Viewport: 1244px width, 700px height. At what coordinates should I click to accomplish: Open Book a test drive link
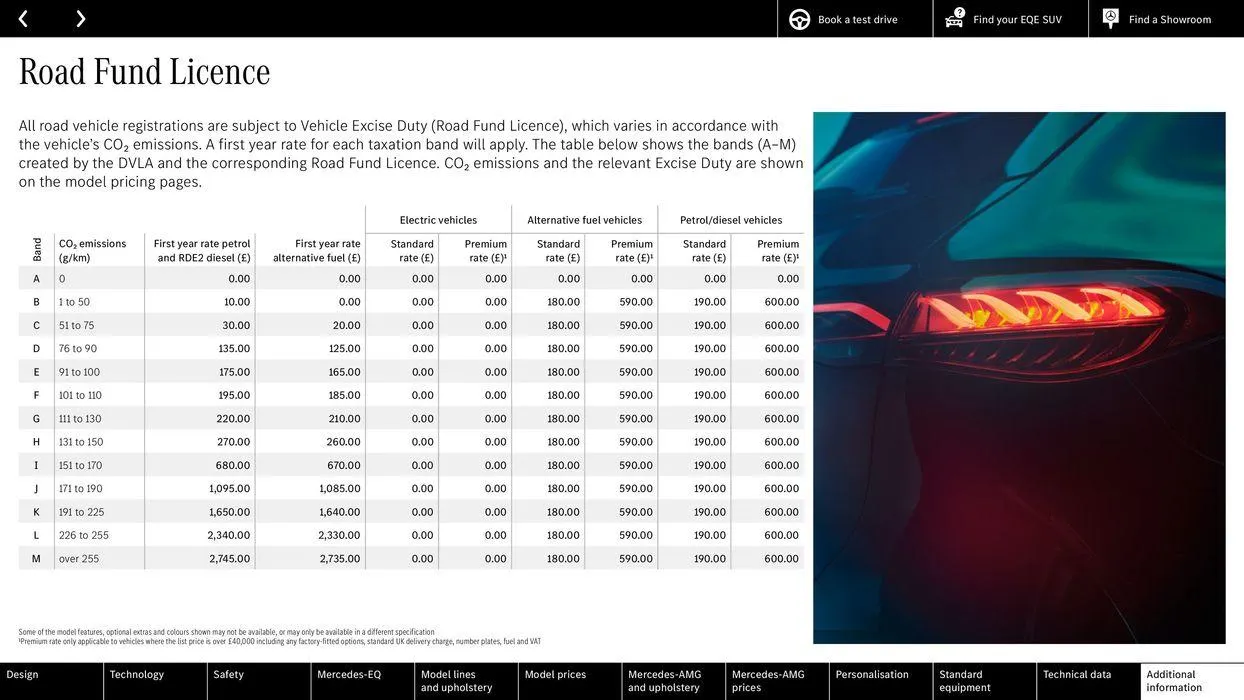click(x=857, y=20)
